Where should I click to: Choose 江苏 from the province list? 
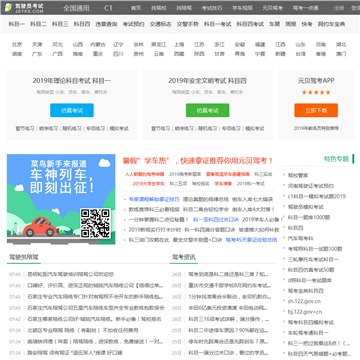199,44
